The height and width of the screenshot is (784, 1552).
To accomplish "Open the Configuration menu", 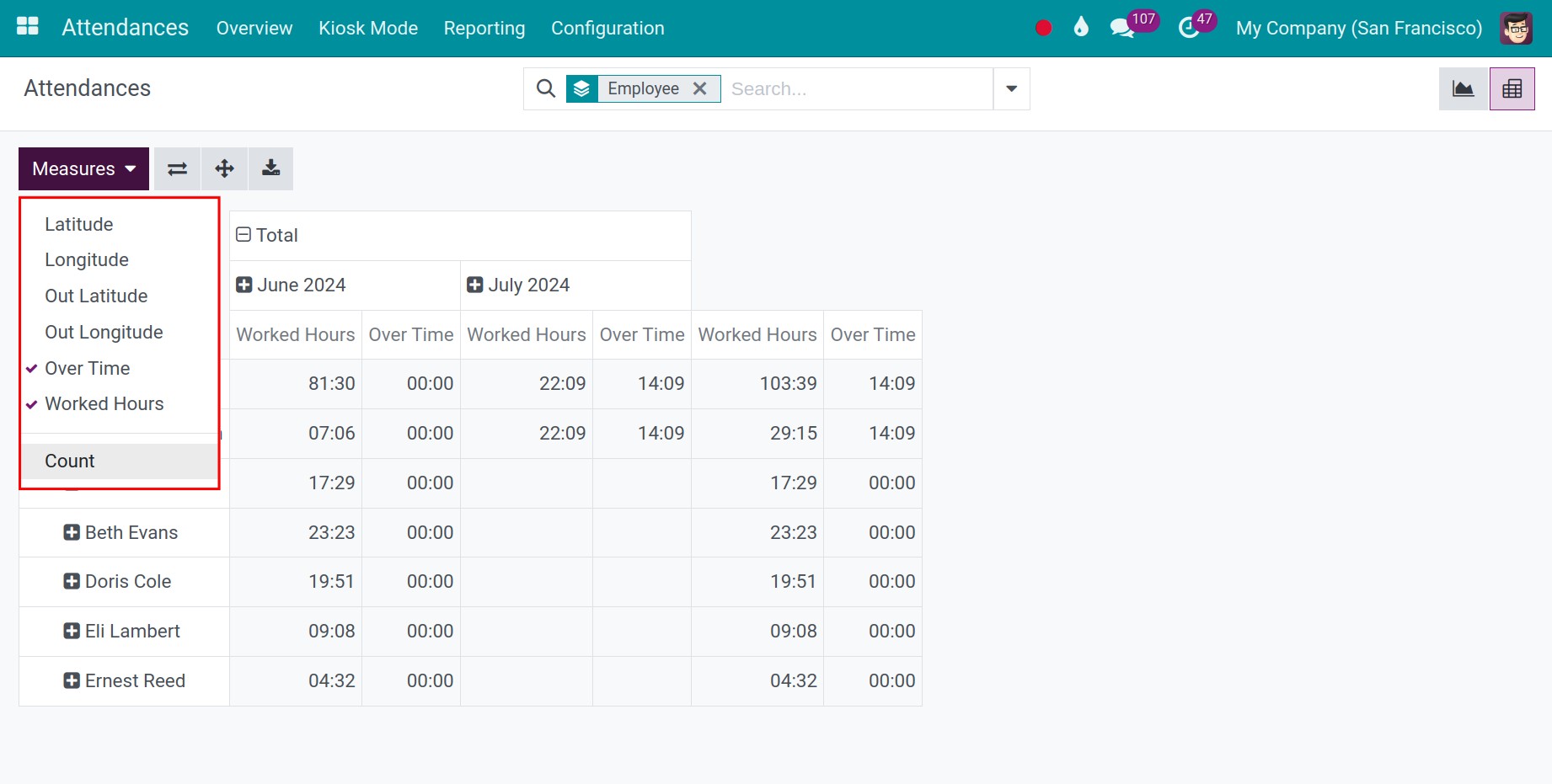I will click(x=607, y=28).
